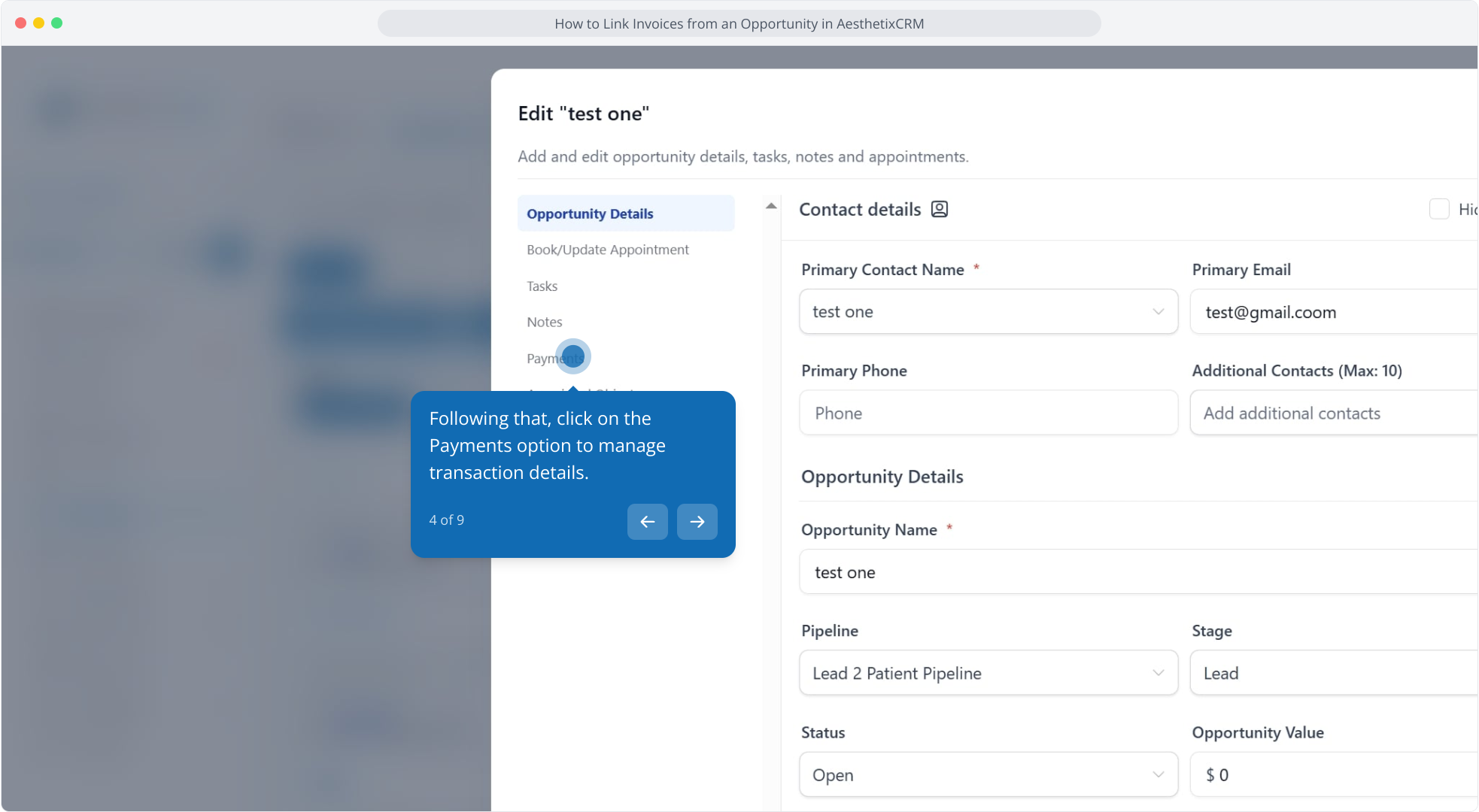Click the Primary Email field

1332,313
